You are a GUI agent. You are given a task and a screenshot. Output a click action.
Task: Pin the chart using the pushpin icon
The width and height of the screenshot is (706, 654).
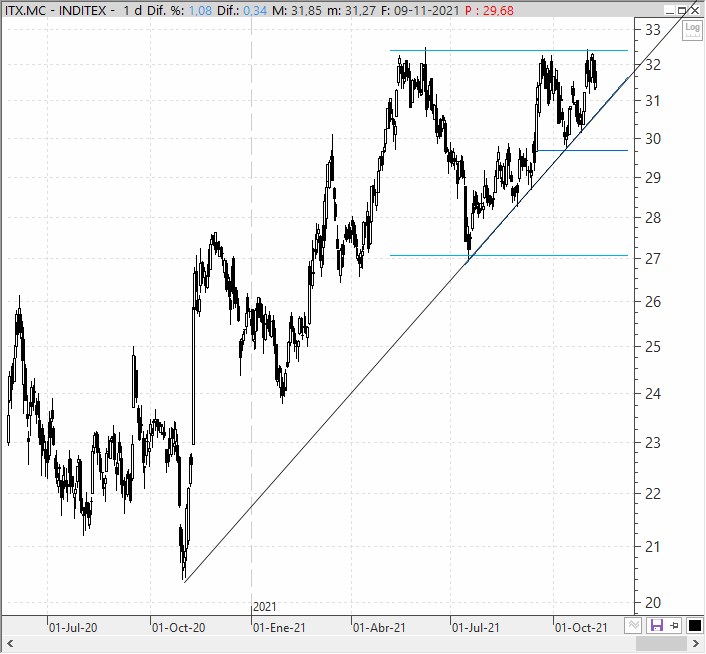tap(674, 625)
